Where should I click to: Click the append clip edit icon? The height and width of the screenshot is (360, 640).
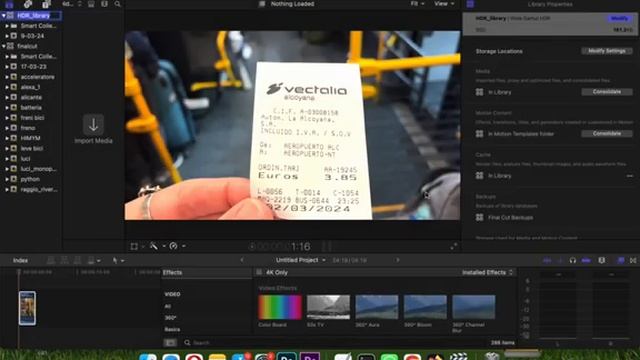[78, 260]
